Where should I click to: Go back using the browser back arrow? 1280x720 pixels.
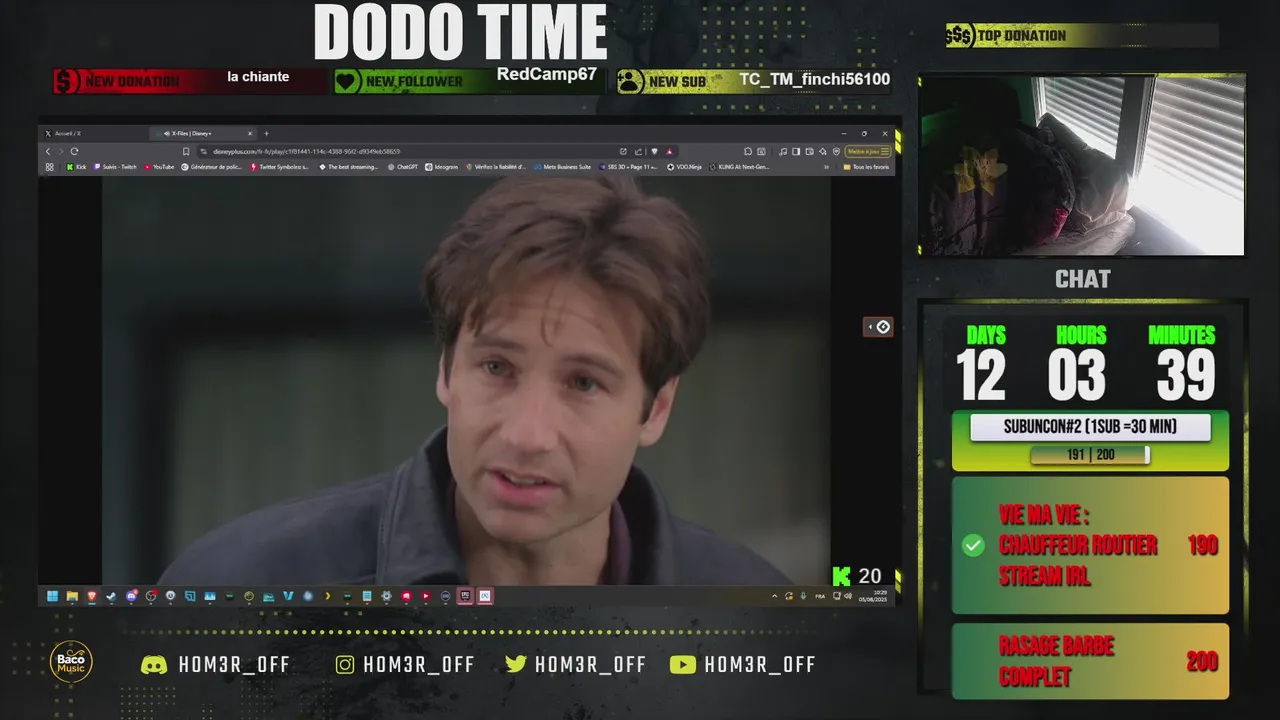(x=48, y=151)
